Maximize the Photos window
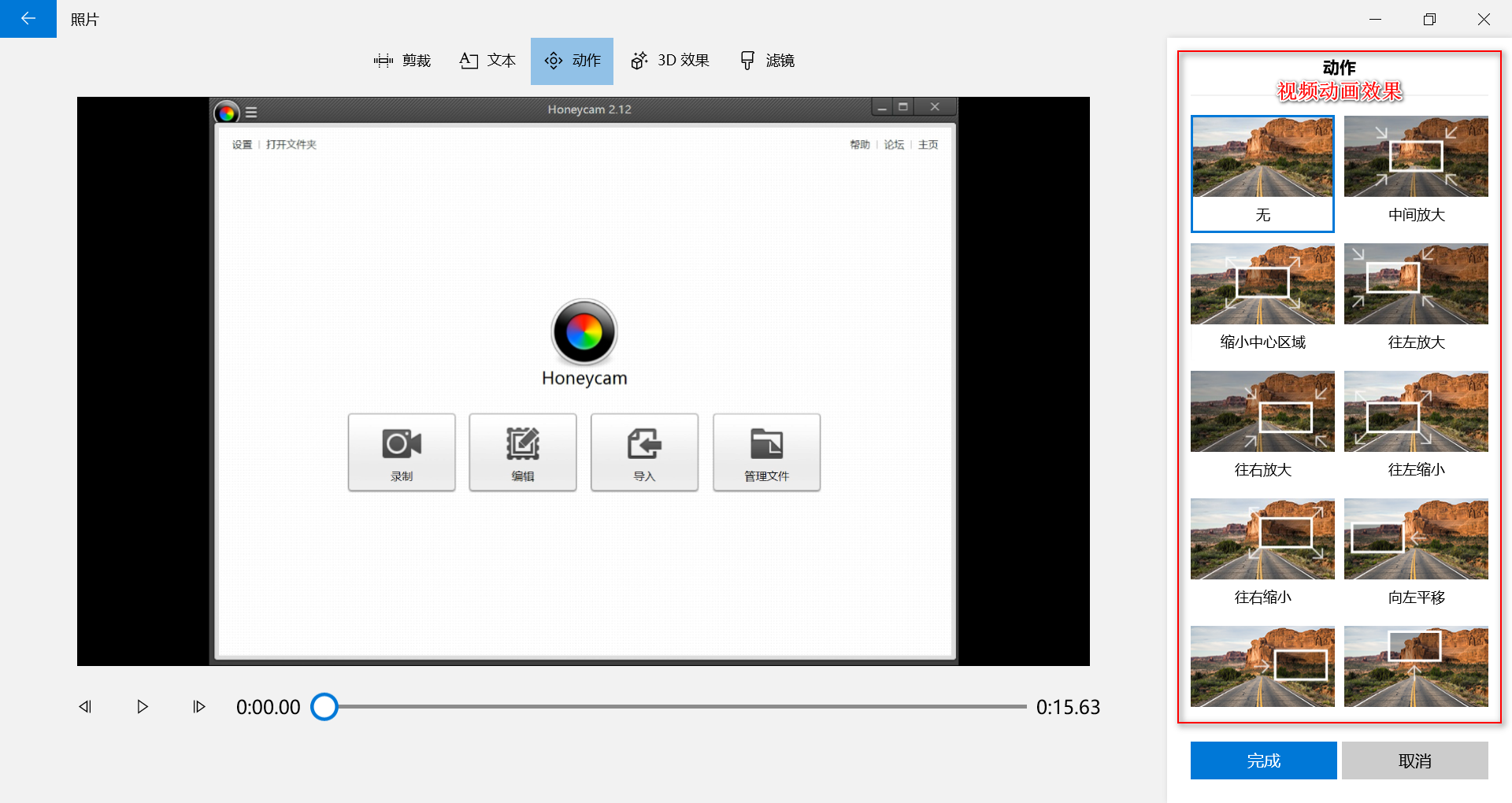Screen dimensions: 1512x803 [1429, 19]
